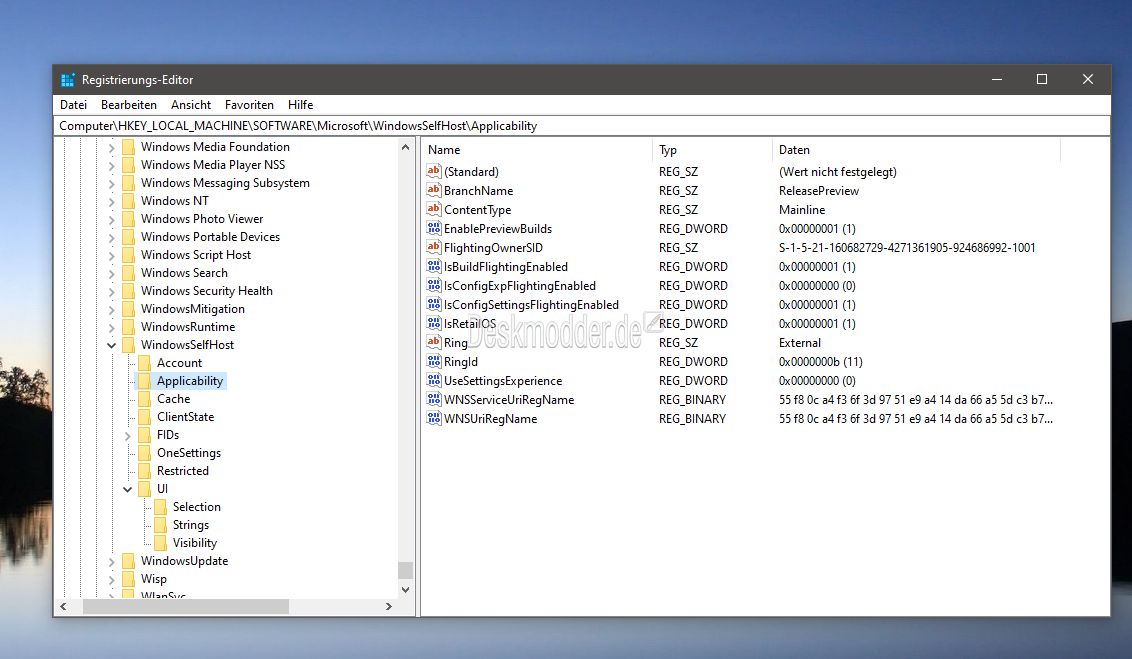The image size is (1132, 659).
Task: Click the DWORD icon beside IsBuildFlightingEnabled
Action: [433, 266]
